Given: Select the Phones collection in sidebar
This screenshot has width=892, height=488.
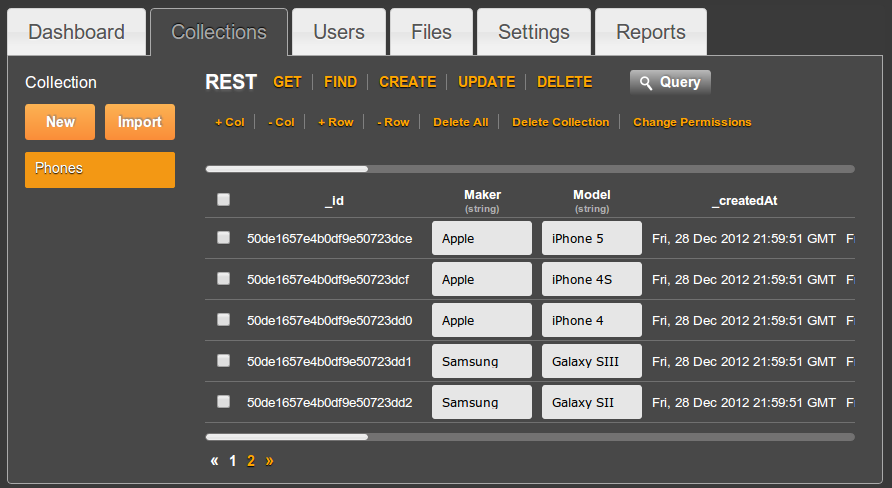Looking at the screenshot, I should tap(100, 169).
